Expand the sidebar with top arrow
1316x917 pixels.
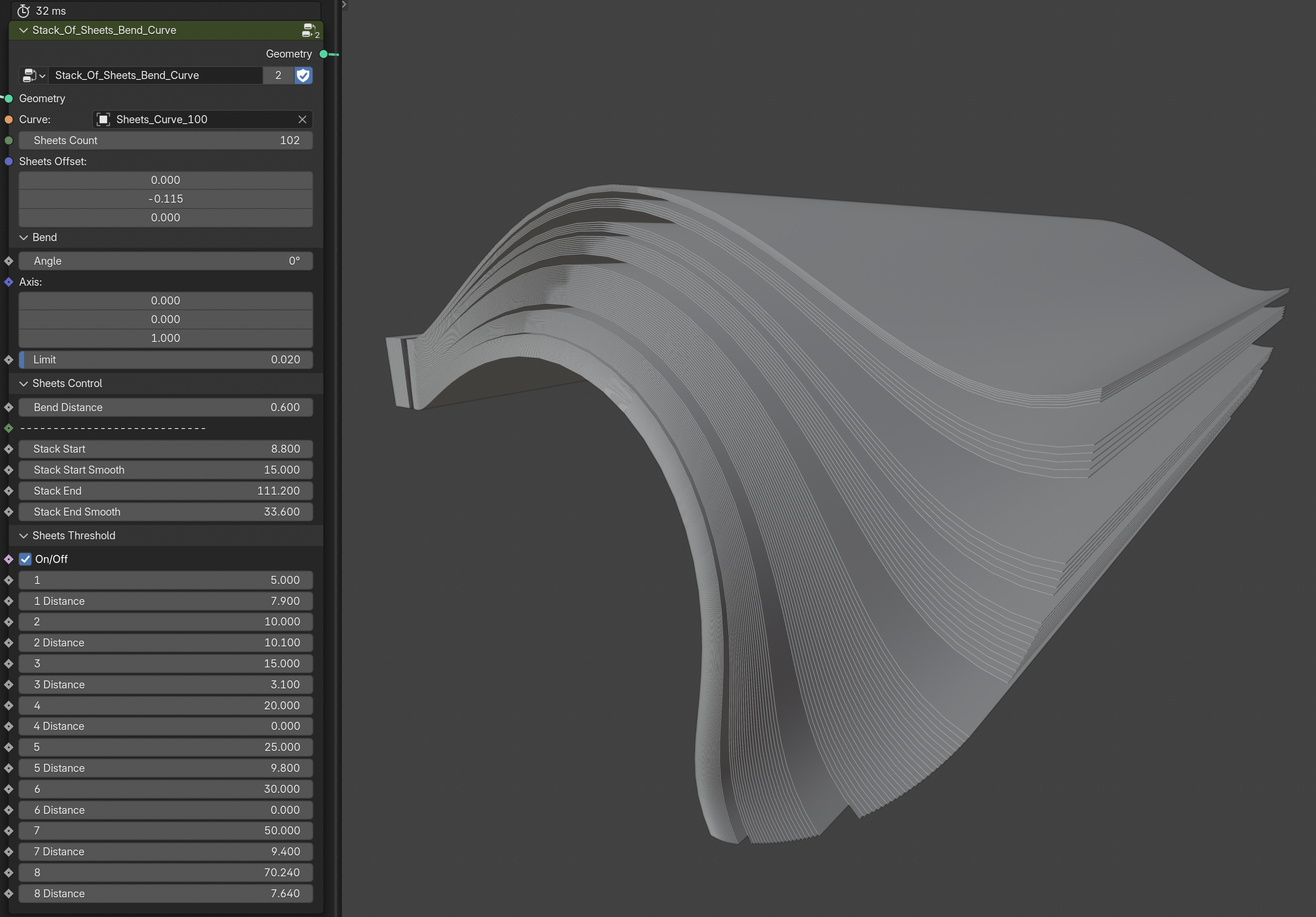pos(344,4)
